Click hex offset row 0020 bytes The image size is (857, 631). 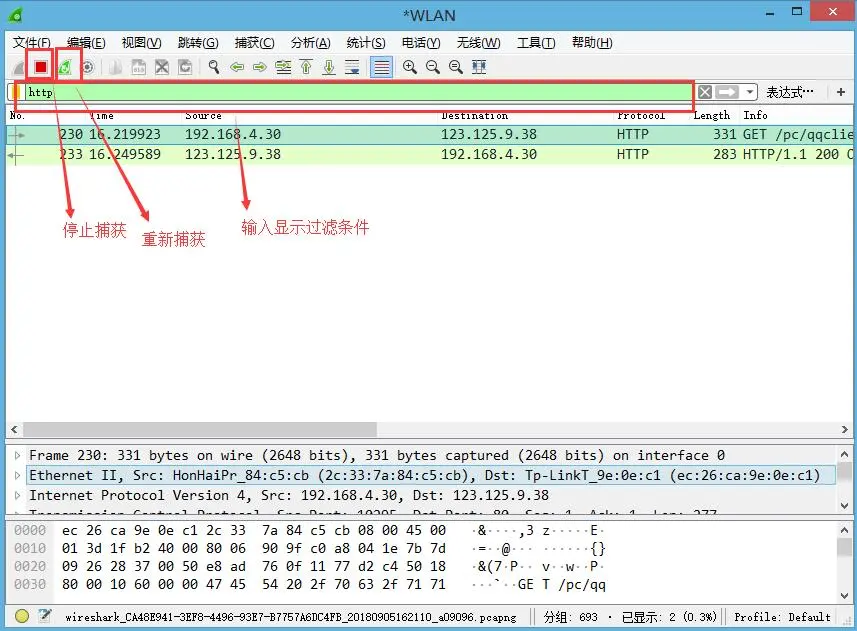(254, 567)
